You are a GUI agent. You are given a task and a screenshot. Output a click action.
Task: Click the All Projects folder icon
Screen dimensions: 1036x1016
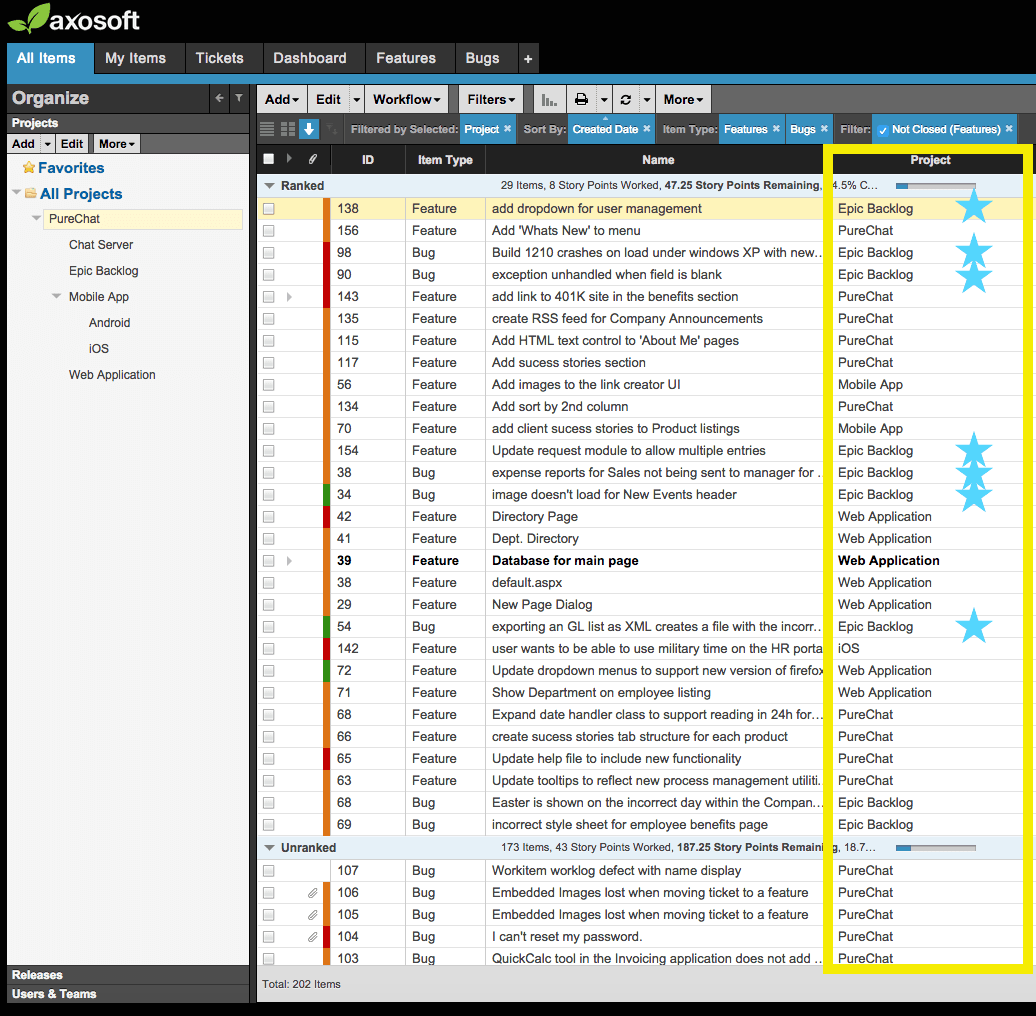30,194
